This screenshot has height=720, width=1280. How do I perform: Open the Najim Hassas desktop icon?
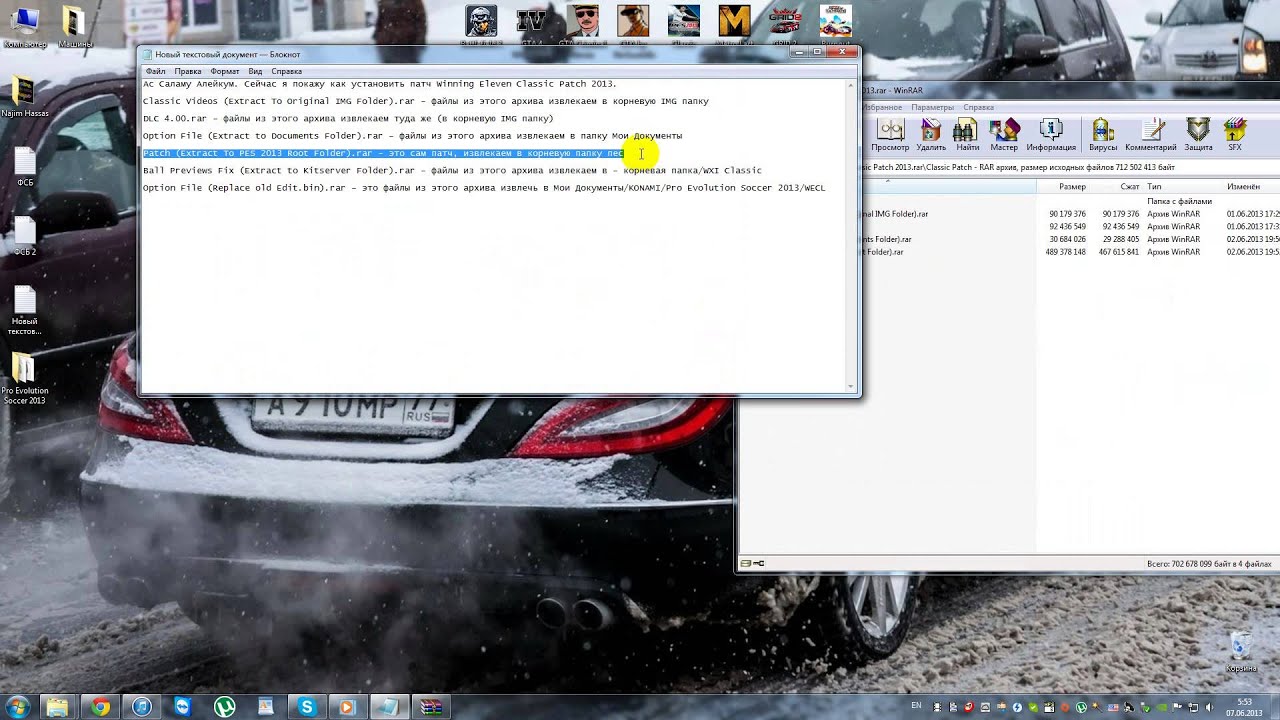coord(24,97)
